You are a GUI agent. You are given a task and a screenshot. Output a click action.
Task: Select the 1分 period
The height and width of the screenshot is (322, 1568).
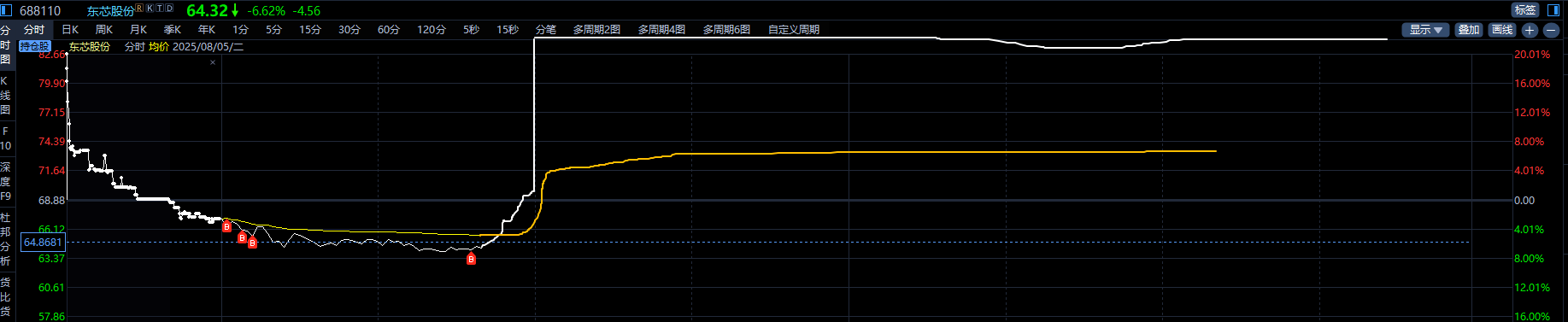click(241, 30)
